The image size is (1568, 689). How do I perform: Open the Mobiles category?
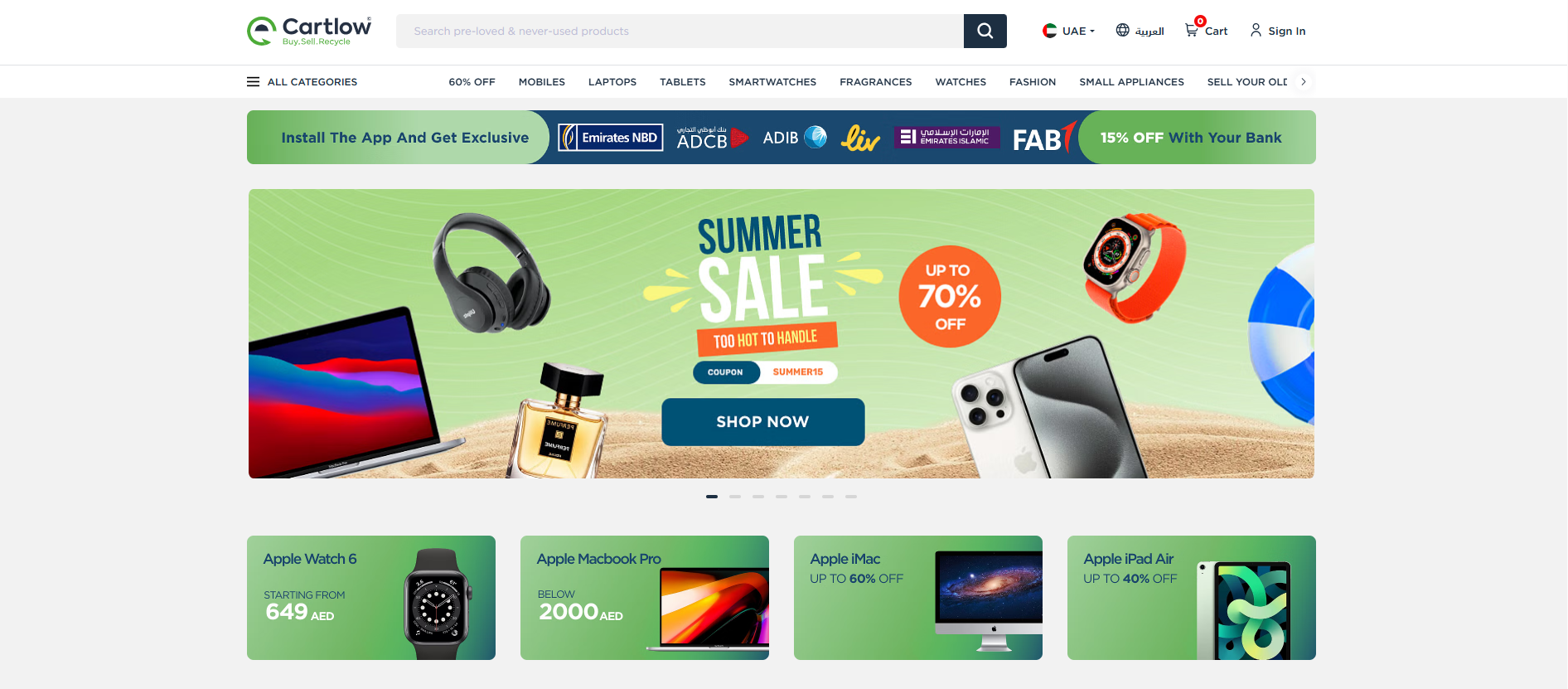click(x=542, y=82)
